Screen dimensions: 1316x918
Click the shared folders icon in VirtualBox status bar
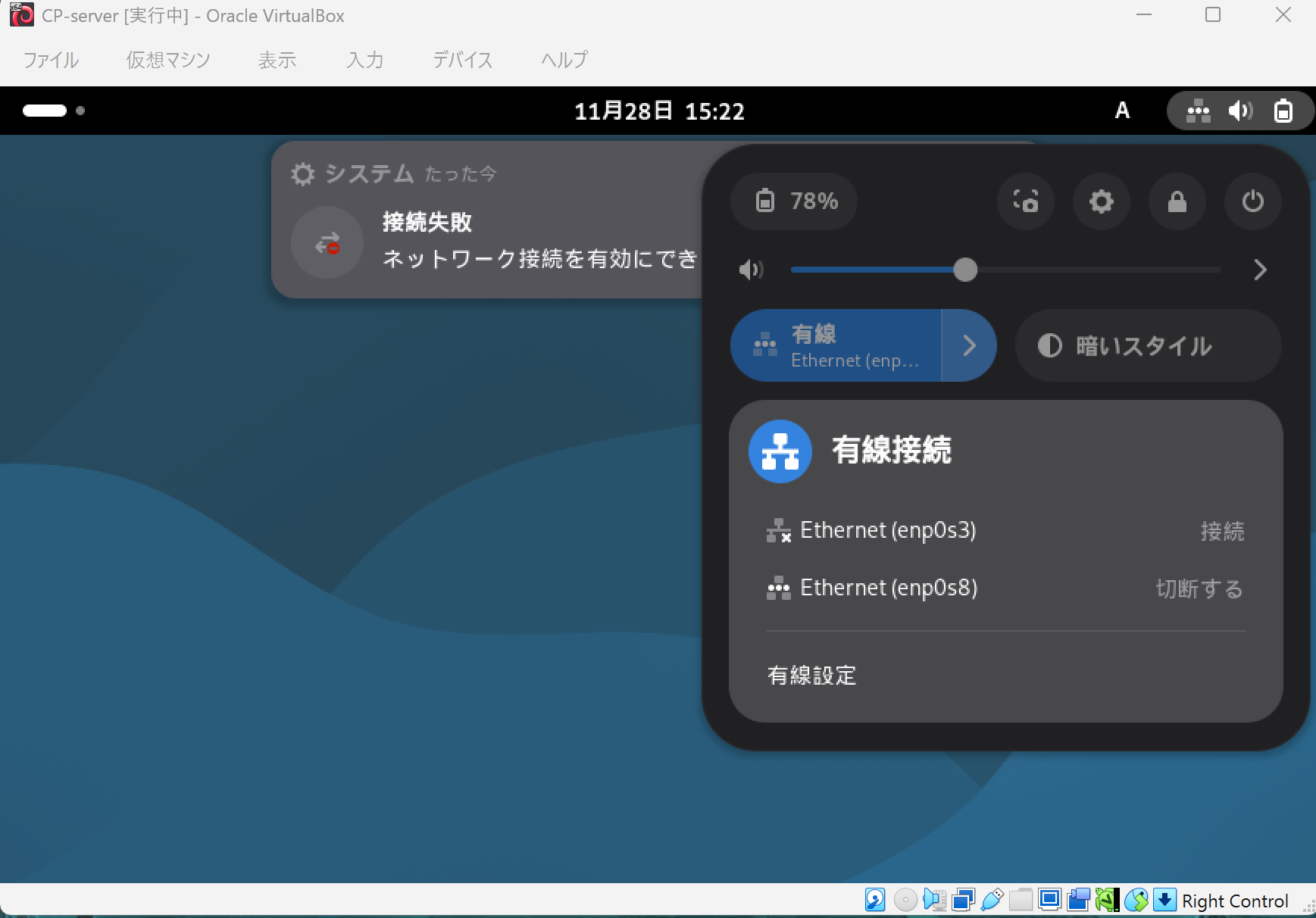(1021, 900)
